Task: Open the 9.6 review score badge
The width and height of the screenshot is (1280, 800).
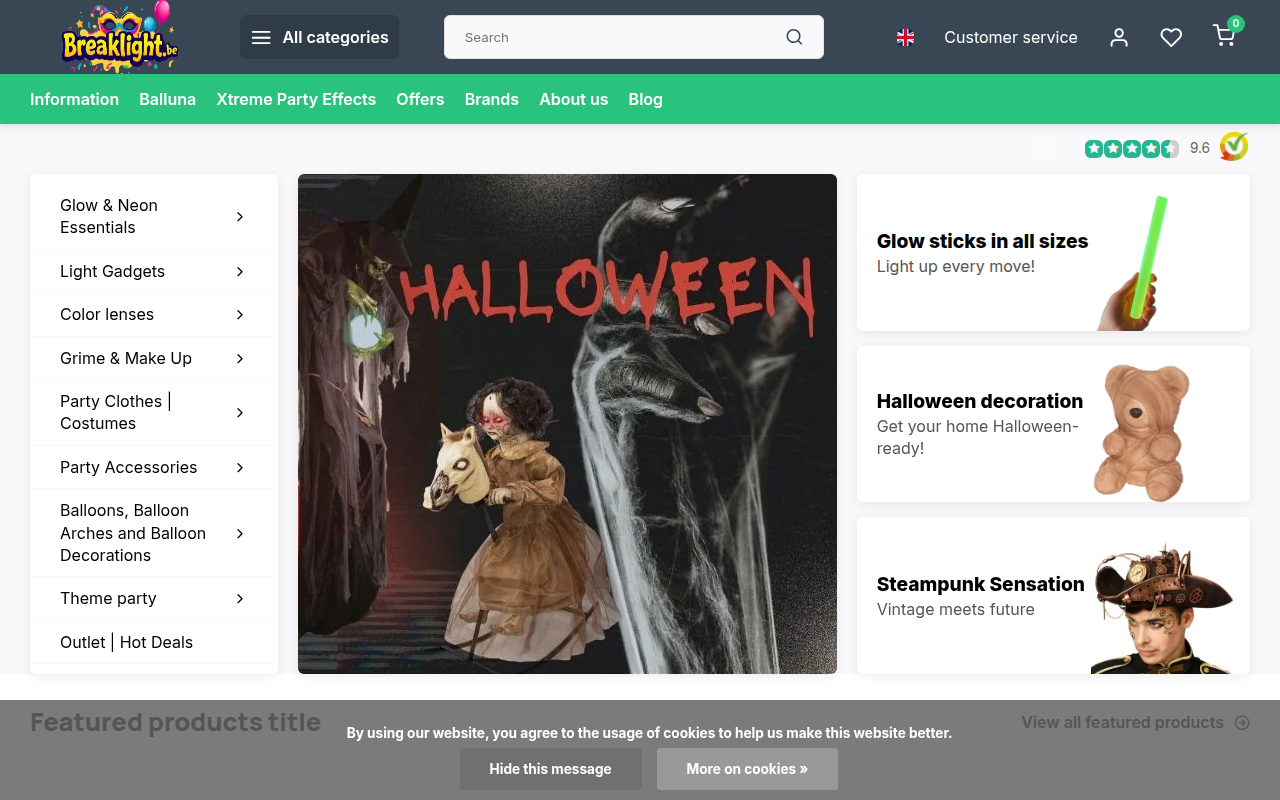Action: (x=1166, y=147)
